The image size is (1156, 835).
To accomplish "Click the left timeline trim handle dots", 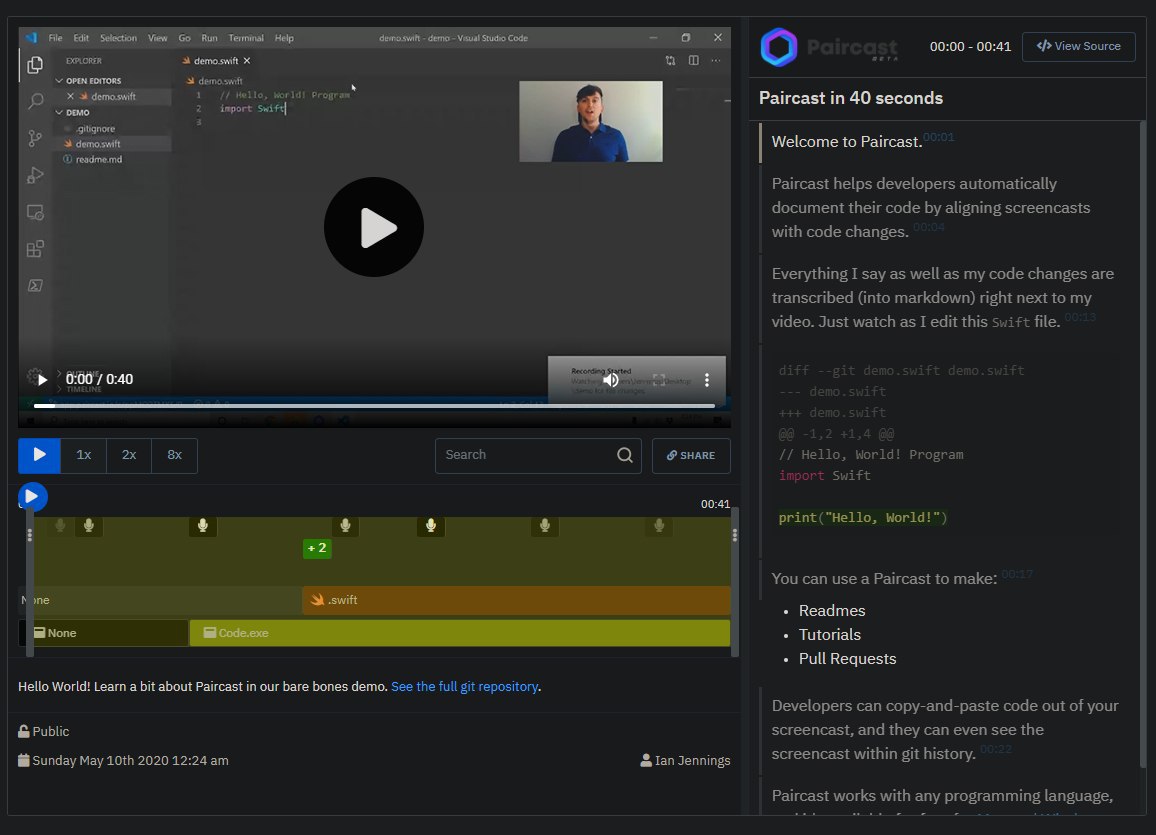I will (x=29, y=536).
